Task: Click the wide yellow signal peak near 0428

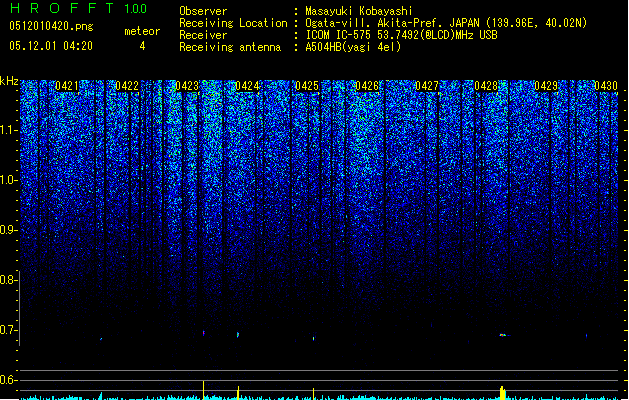Action: click(502, 393)
